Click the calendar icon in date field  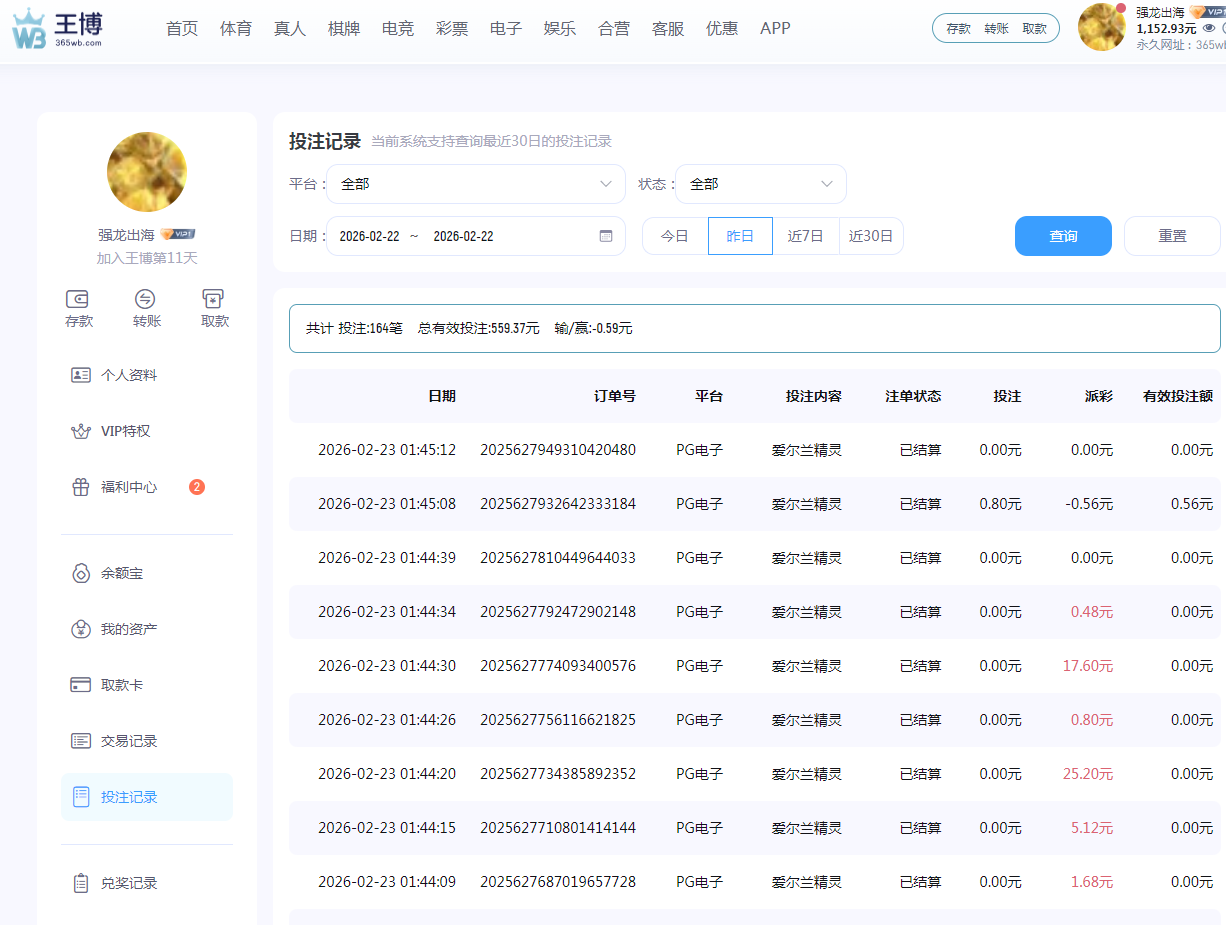coord(605,236)
